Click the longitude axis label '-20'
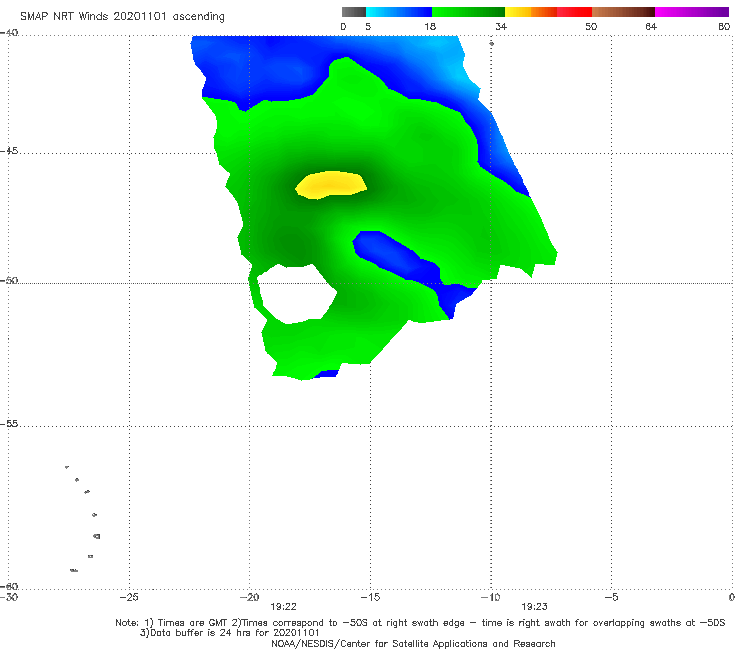This screenshot has height=650, width=740. click(249, 597)
